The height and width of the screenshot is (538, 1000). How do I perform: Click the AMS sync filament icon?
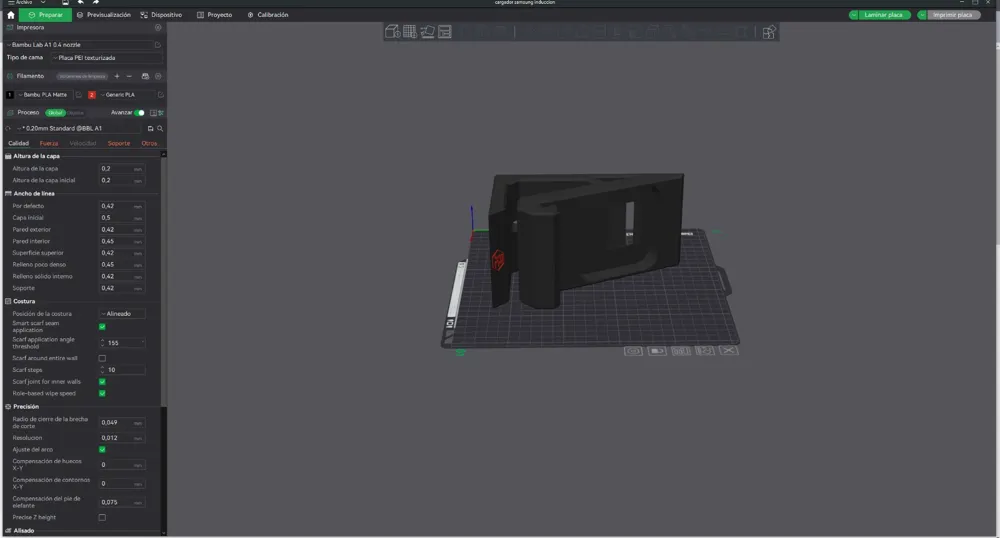145,76
